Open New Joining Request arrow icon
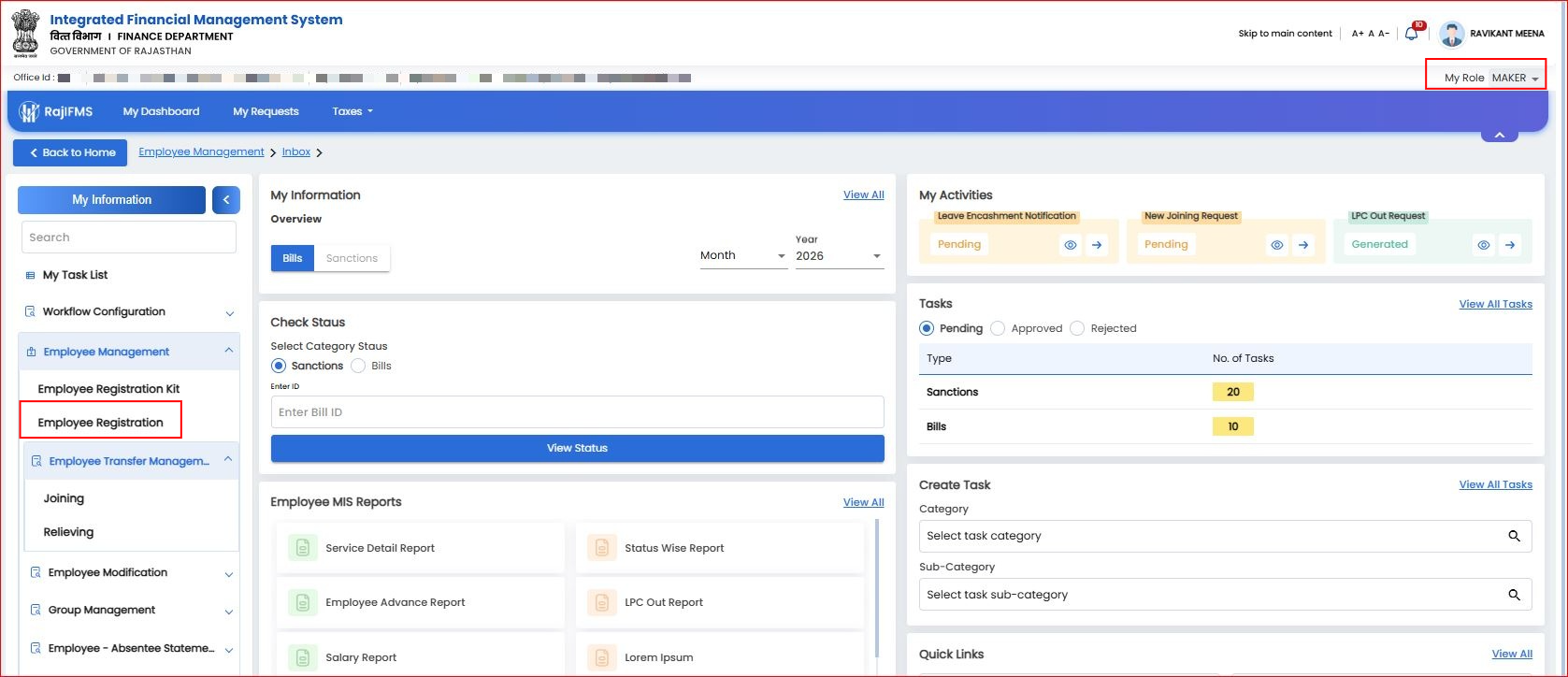Image resolution: width=1568 pixels, height=677 pixels. pyautogui.click(x=1303, y=245)
